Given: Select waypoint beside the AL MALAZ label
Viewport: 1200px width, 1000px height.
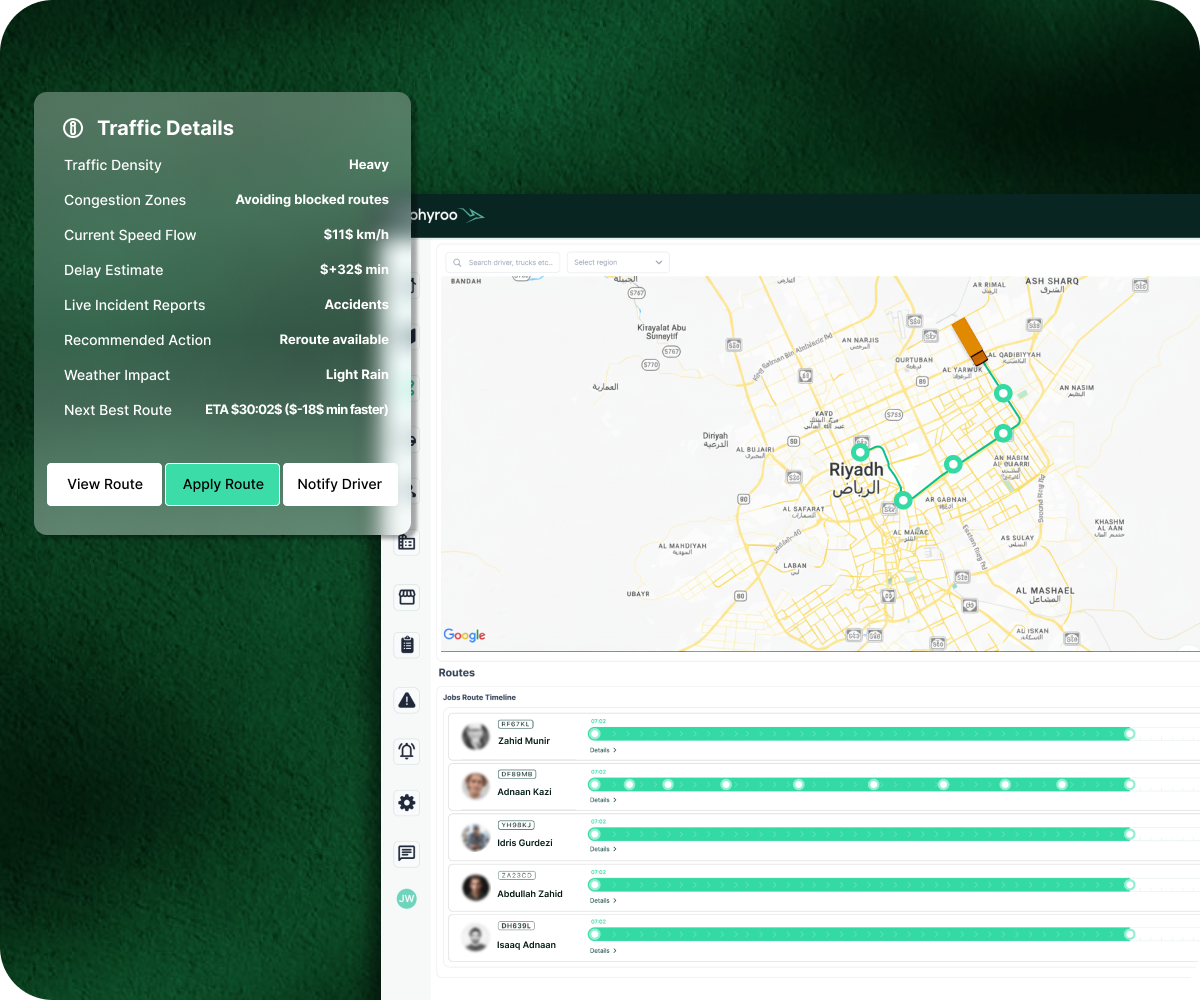Looking at the screenshot, I should tap(903, 500).
